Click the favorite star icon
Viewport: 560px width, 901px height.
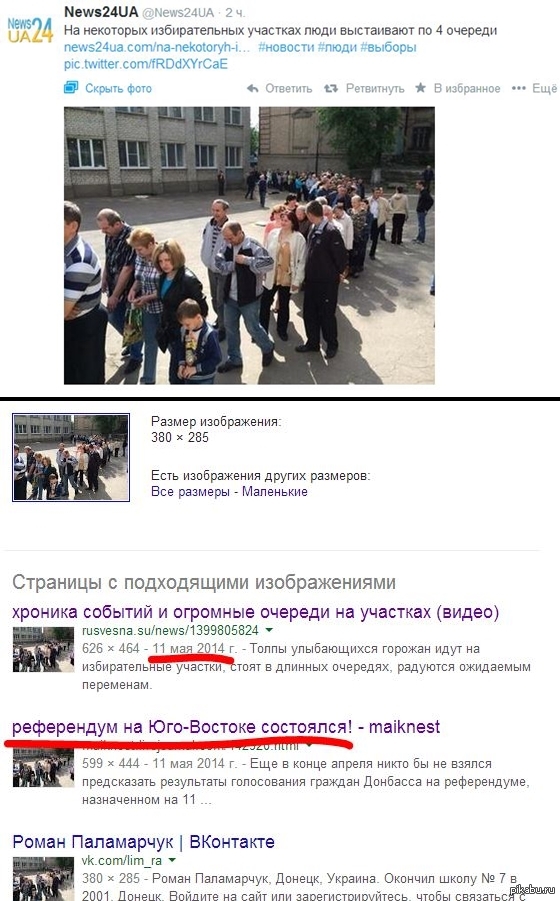[x=420, y=88]
